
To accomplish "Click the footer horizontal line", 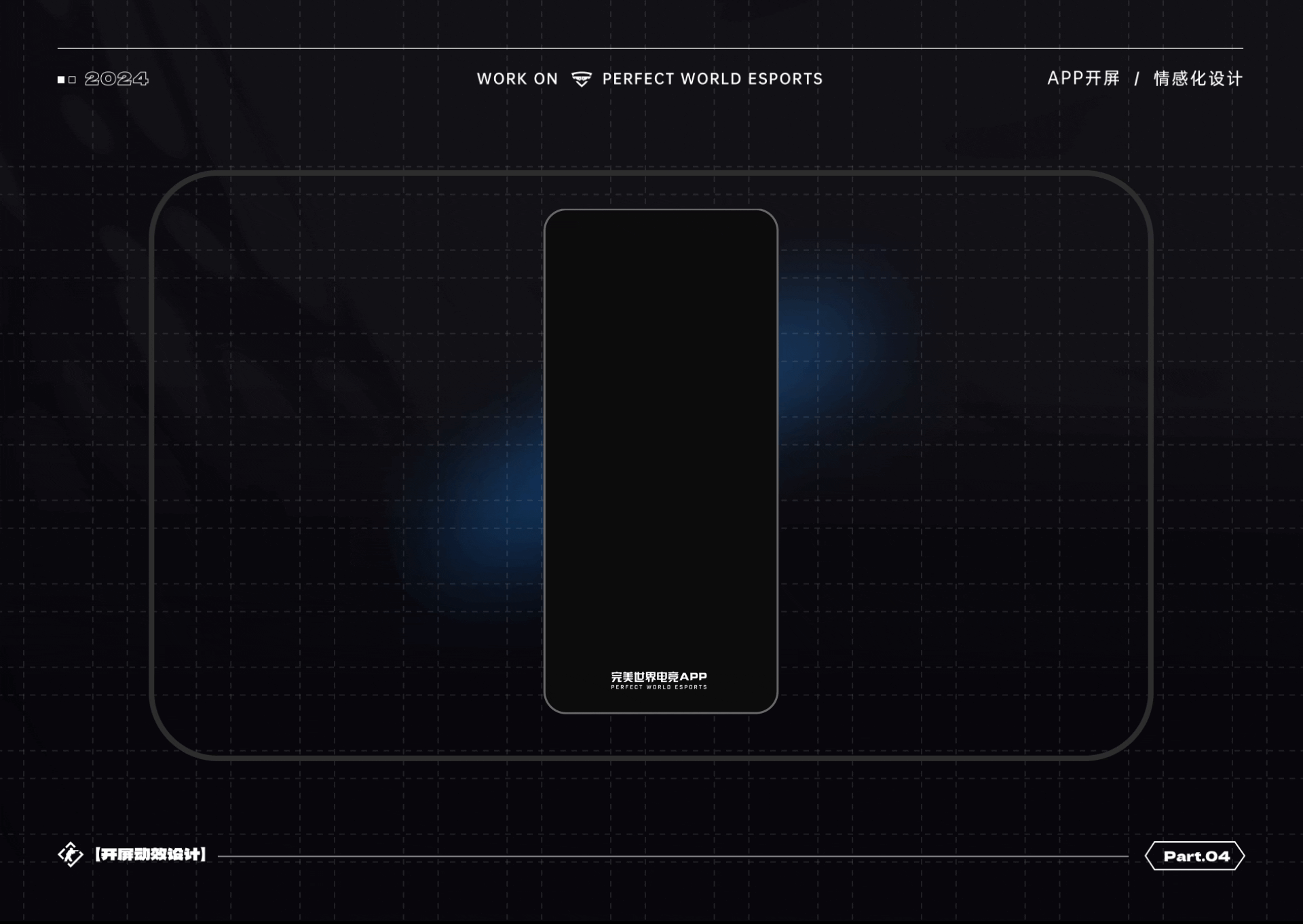I will coord(672,857).
